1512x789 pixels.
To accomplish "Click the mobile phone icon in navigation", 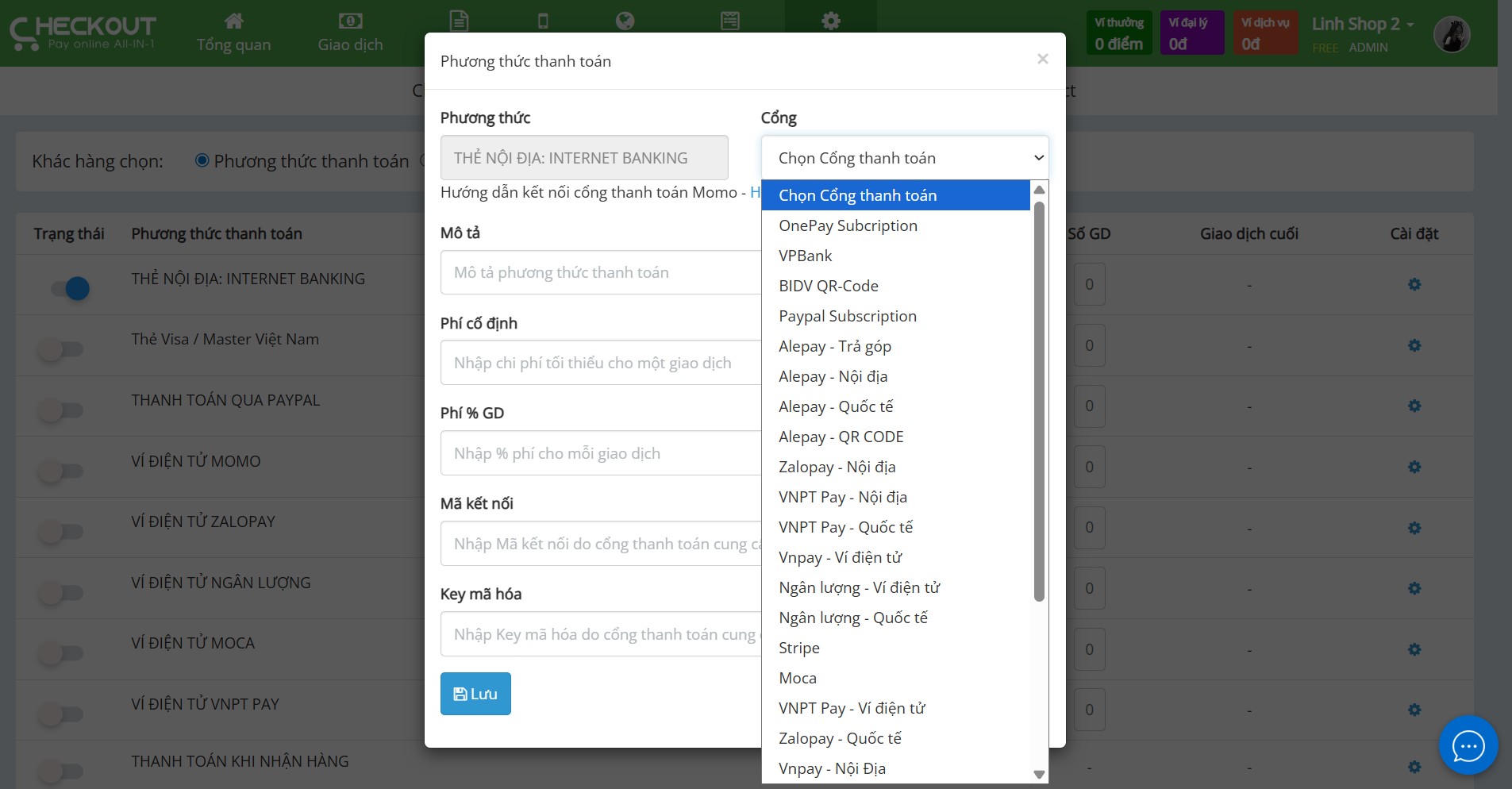I will pos(543,21).
